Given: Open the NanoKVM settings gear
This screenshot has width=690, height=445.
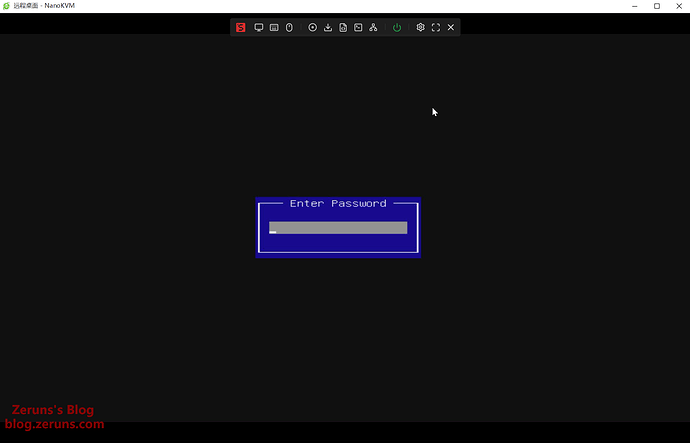Looking at the screenshot, I should [421, 28].
